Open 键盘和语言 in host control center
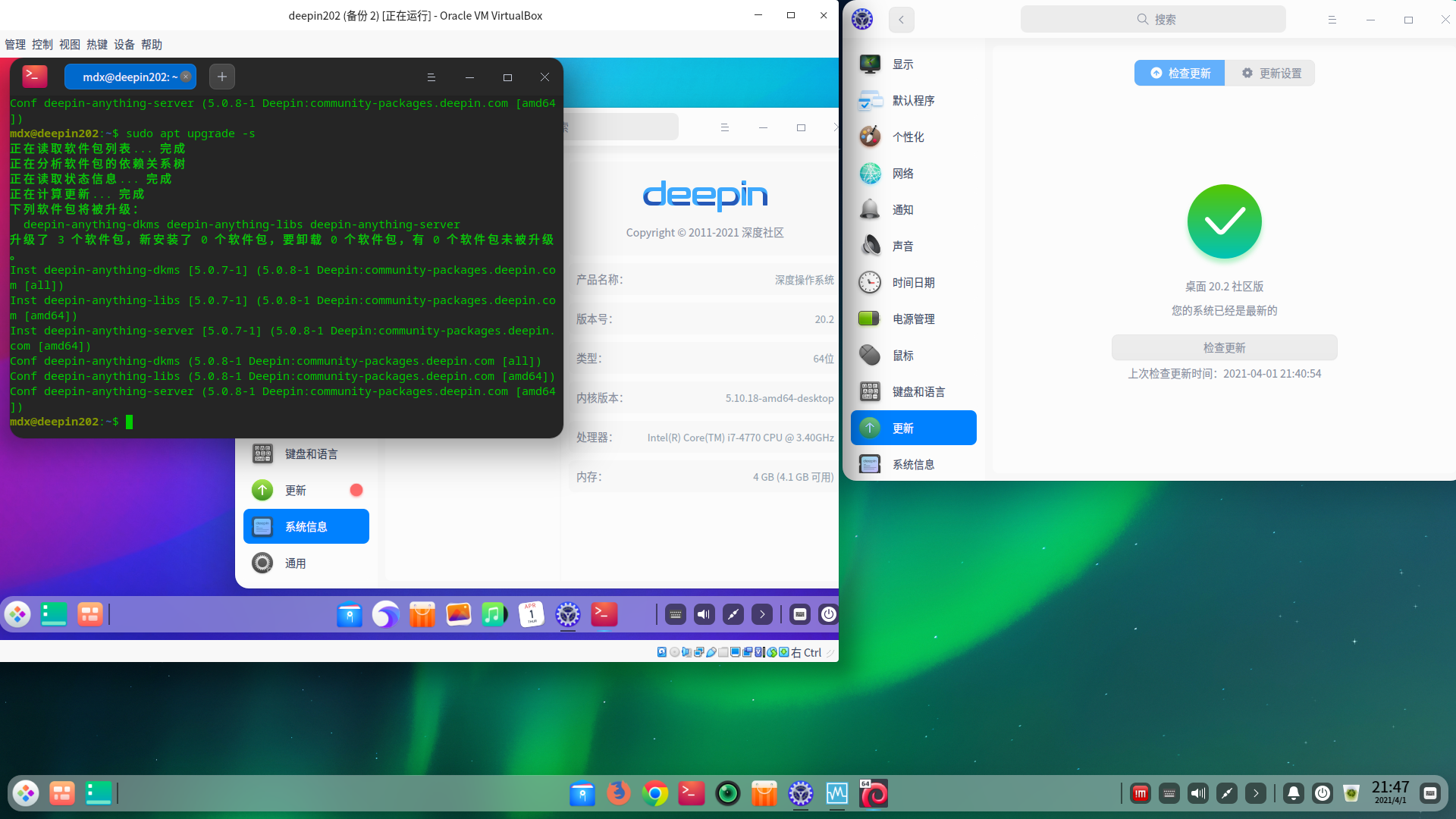The height and width of the screenshot is (819, 1456). coord(918,392)
